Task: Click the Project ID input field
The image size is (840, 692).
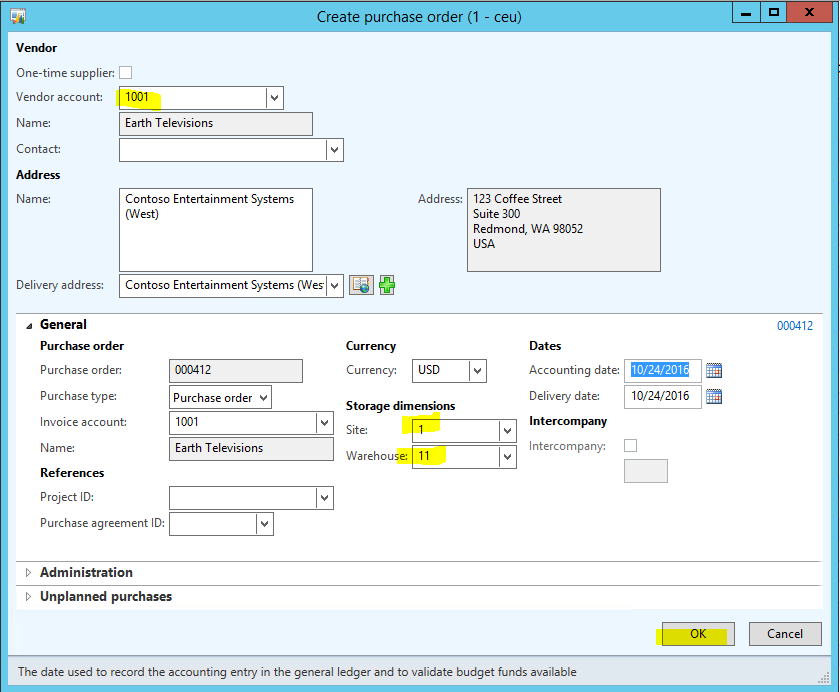Action: click(242, 498)
